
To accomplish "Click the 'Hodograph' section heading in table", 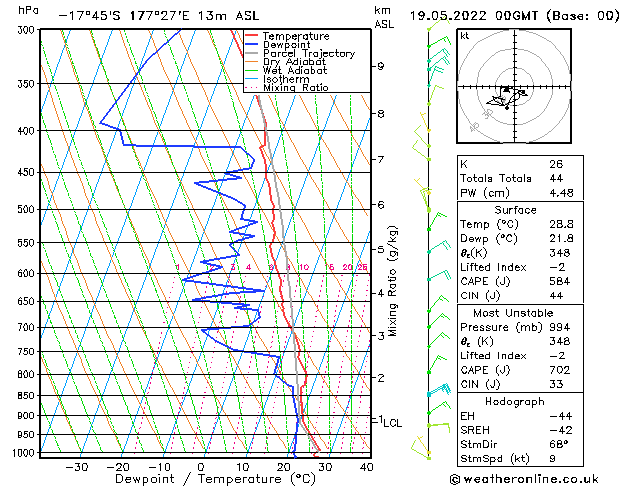I will point(515,401).
